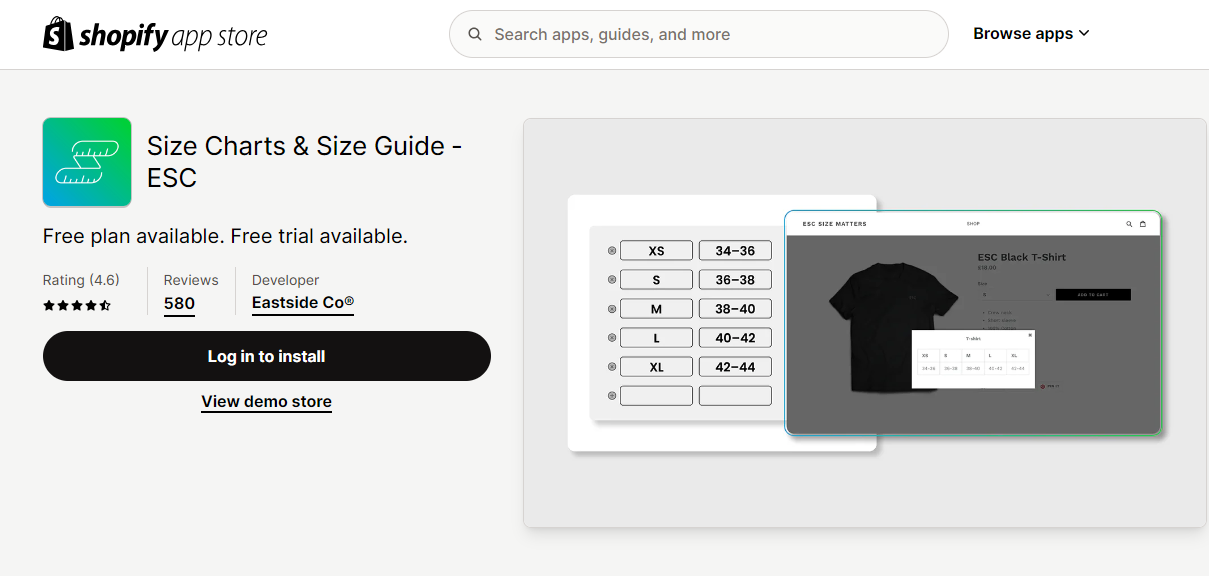Click the ADD TO CART button on the demo product

1093,294
